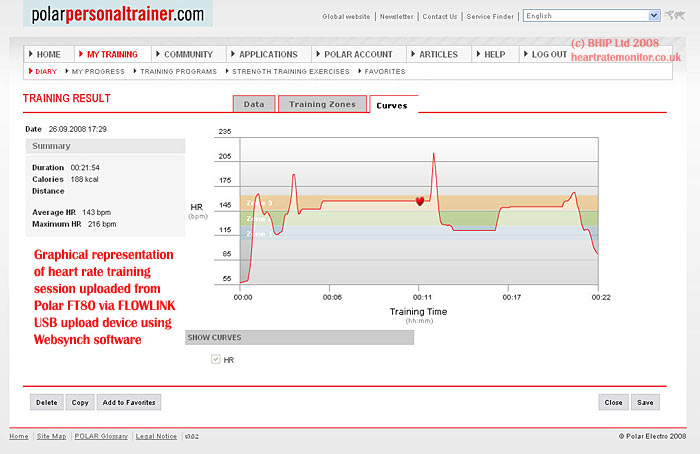
Task: Click the Close button
Action: point(613,402)
